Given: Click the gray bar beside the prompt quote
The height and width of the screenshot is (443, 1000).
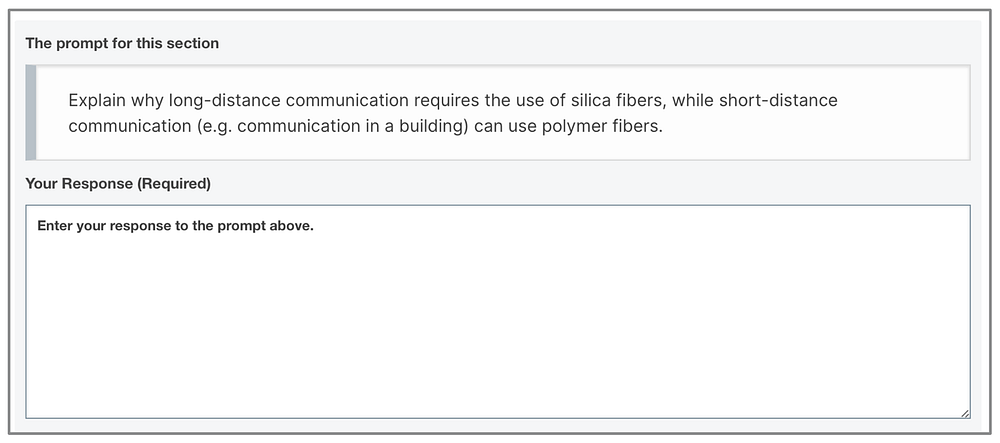Looking at the screenshot, I should pyautogui.click(x=31, y=112).
